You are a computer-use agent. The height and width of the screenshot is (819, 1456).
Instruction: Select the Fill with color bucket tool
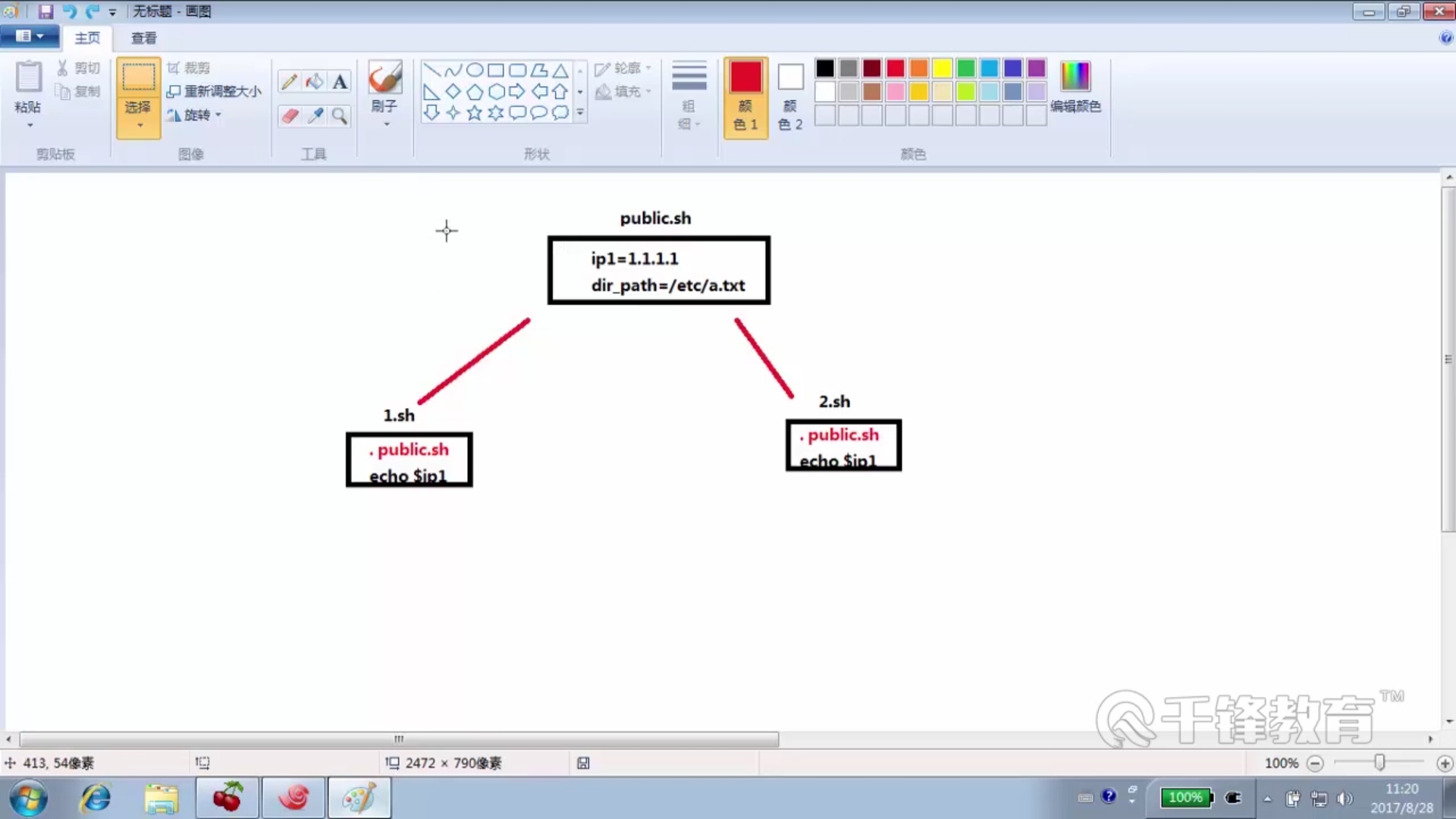[314, 81]
